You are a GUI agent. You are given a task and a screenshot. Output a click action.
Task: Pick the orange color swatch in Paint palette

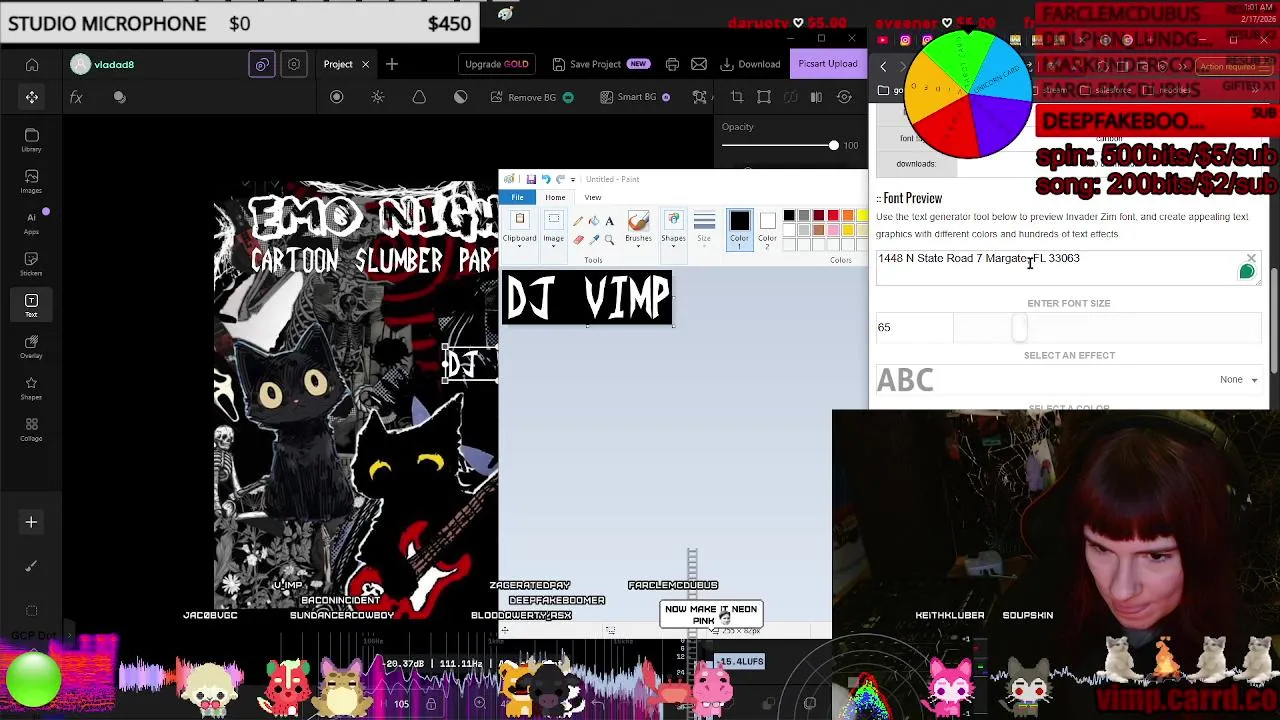pyautogui.click(x=848, y=215)
